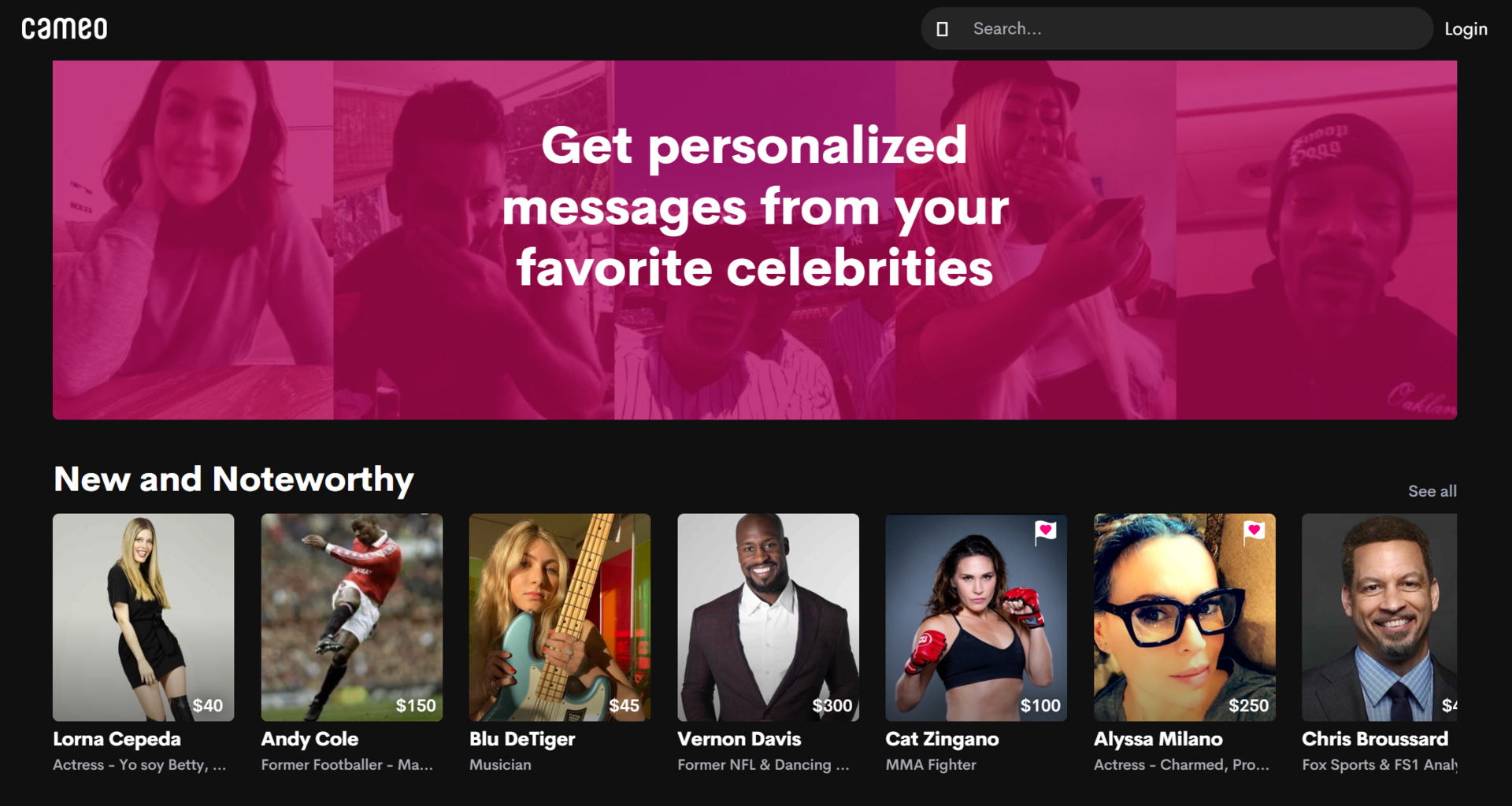Open the Login page

(x=1466, y=29)
